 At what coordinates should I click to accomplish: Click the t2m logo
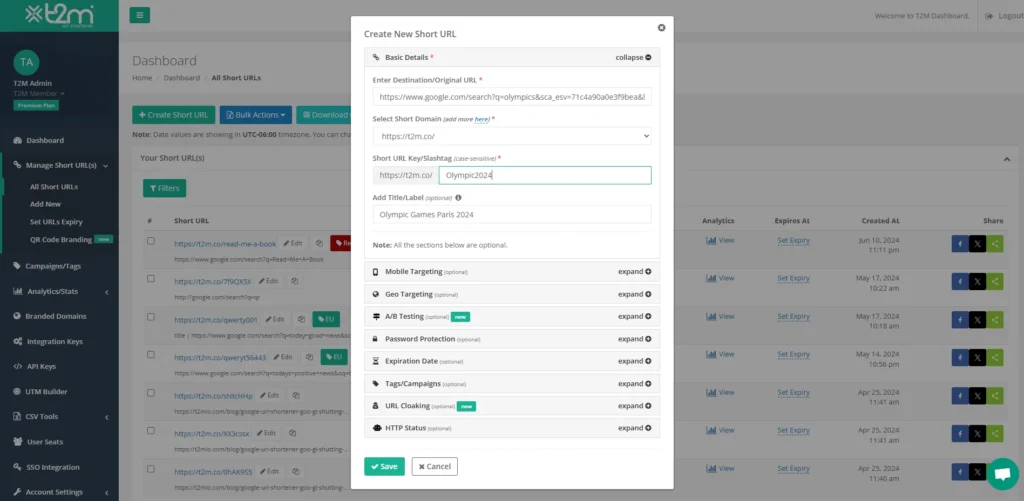[59, 15]
